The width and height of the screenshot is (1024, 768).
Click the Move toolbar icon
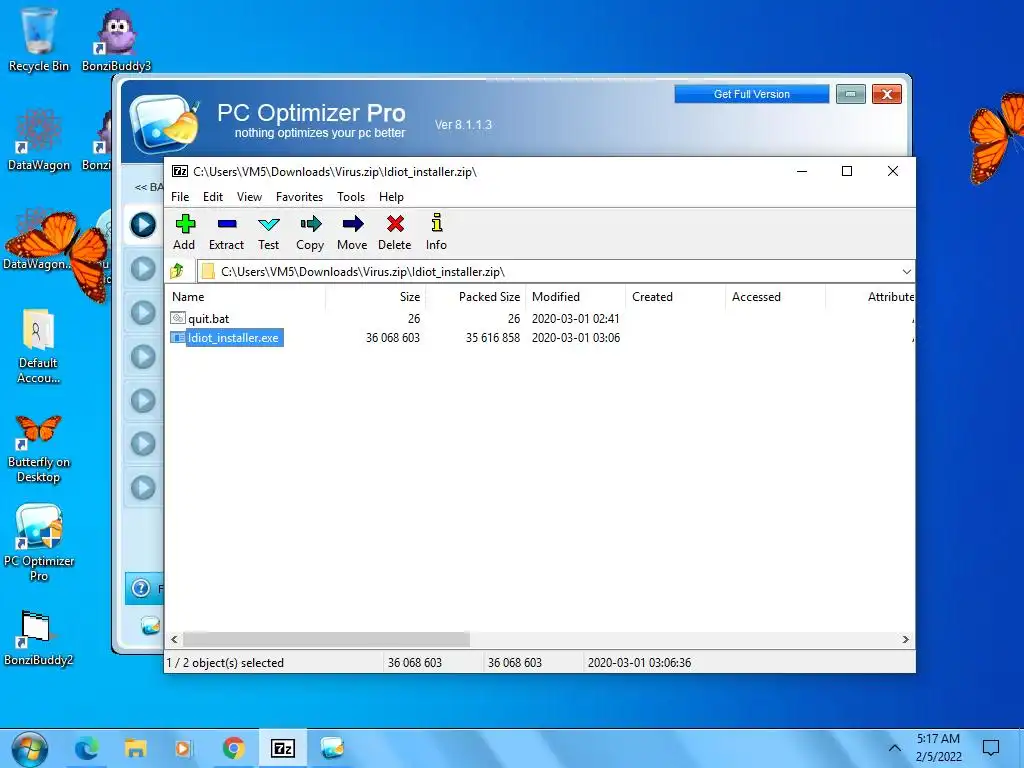coord(352,232)
